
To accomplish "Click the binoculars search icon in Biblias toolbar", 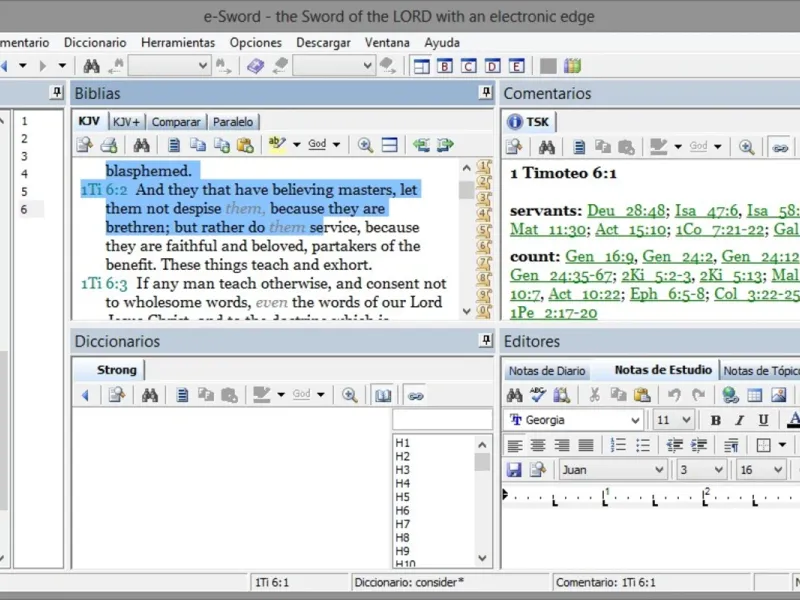I will click(x=141, y=145).
